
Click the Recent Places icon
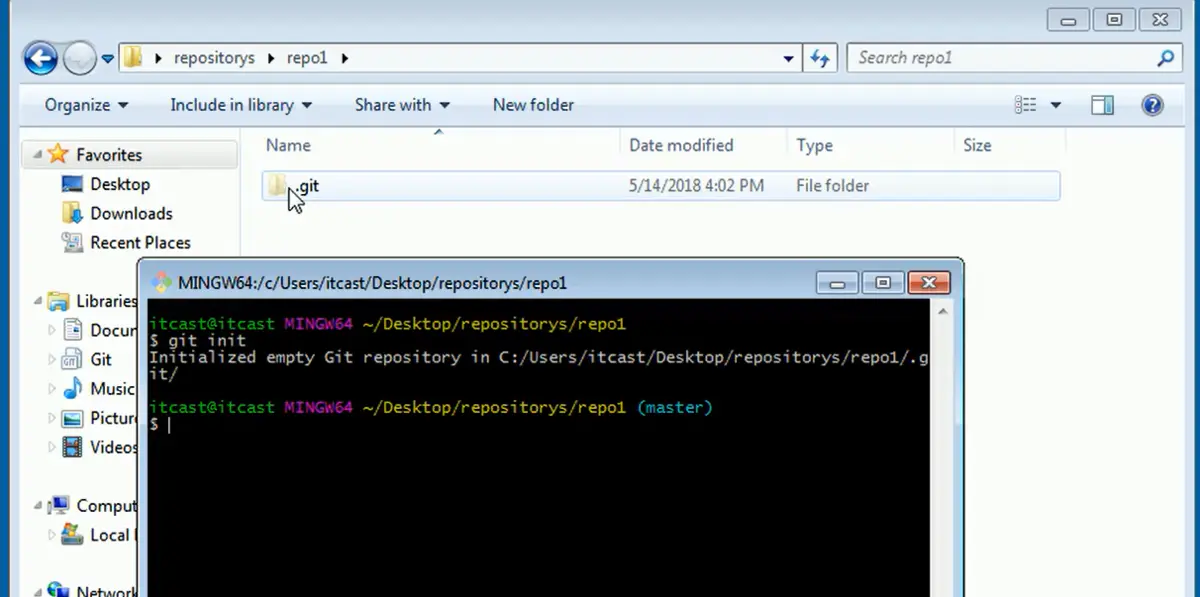pyautogui.click(x=72, y=242)
